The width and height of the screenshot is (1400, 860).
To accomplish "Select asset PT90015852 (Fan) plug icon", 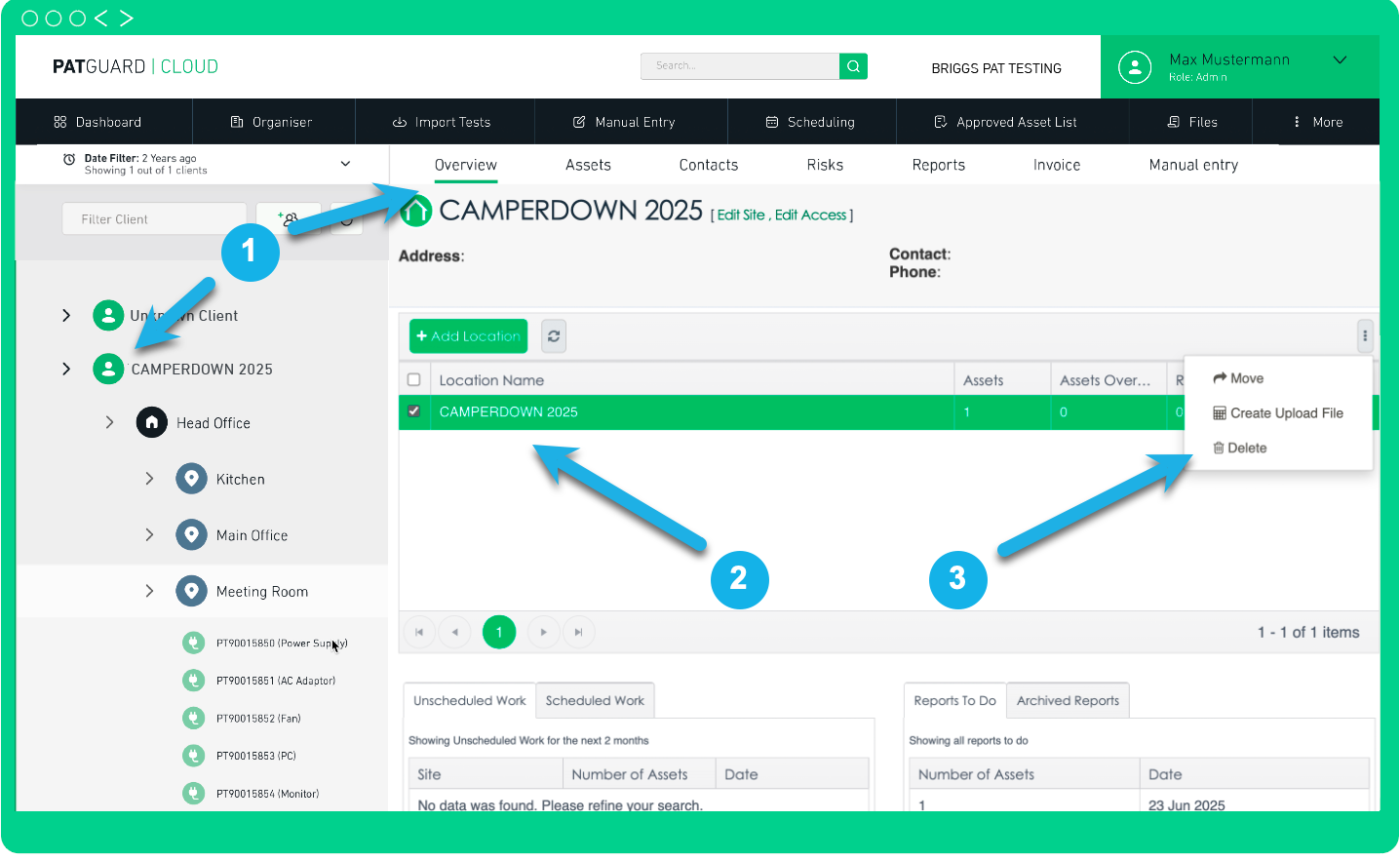I will (x=193, y=719).
